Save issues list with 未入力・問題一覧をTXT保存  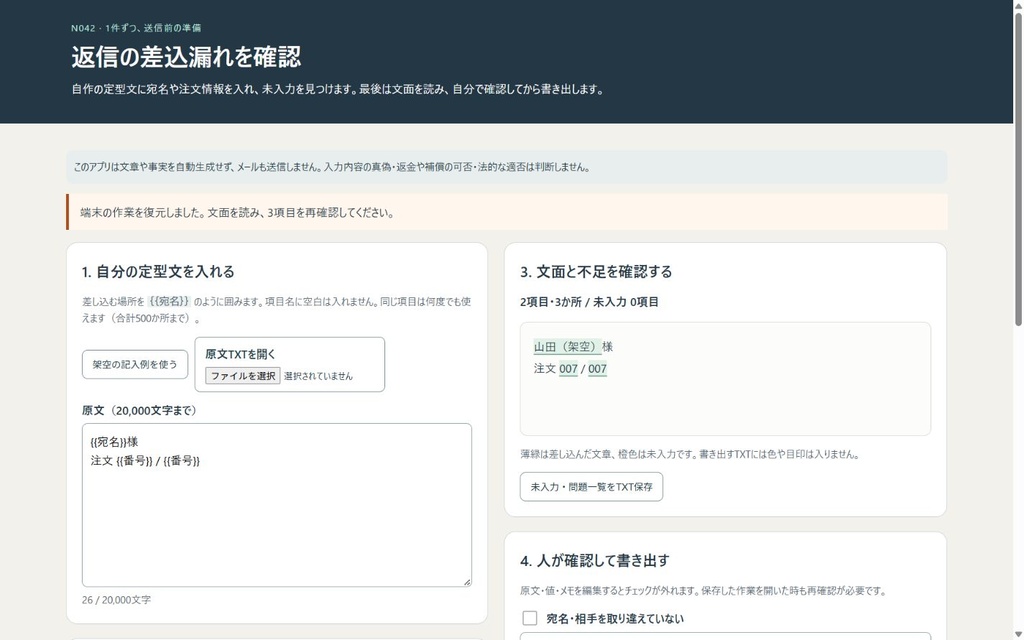pos(591,487)
